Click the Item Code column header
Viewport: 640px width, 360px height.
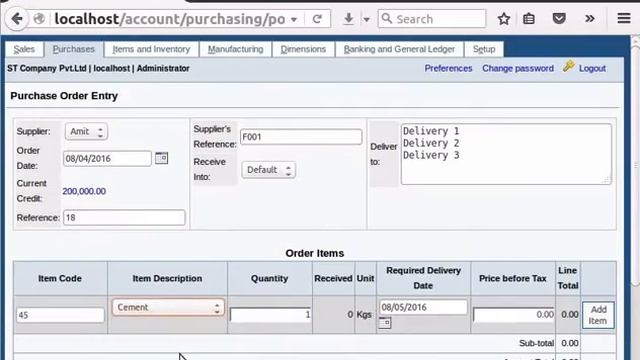[x=60, y=278]
